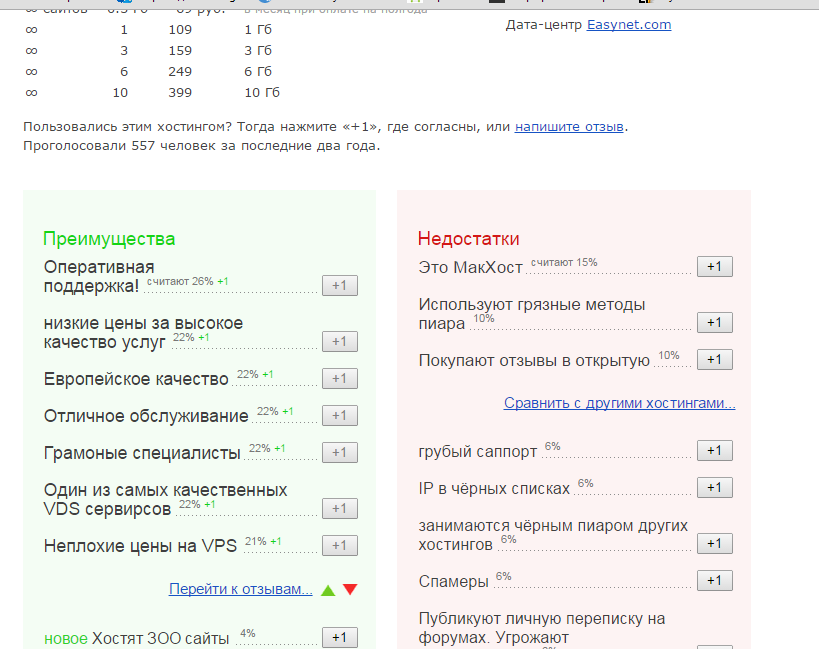Click the '3 Гб' disk size cell
The height and width of the screenshot is (649, 819).
(x=258, y=51)
